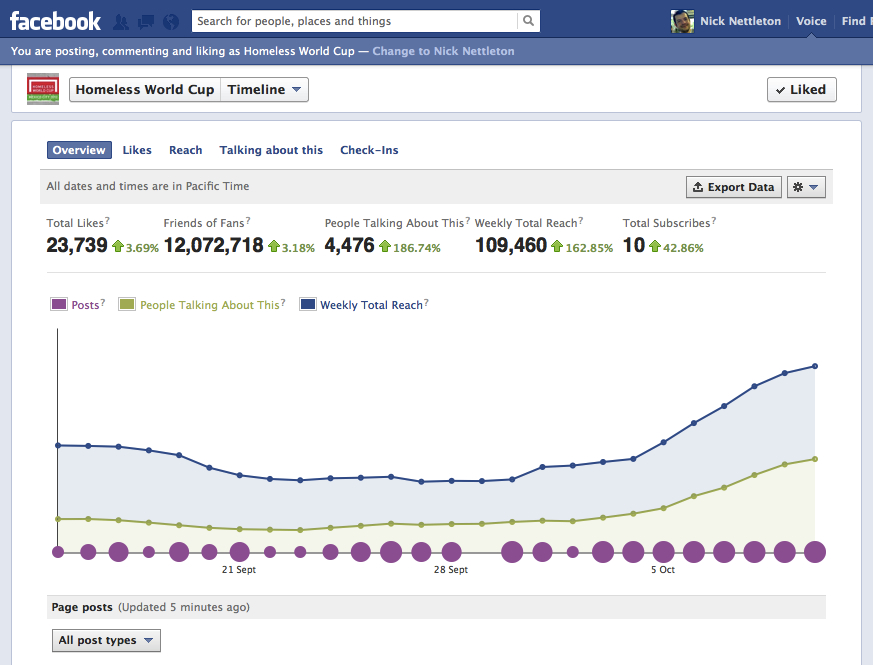Screen dimensions: 873x665
Task: Click the 12,072,718 Friends of Fans value
Action: coord(214,245)
